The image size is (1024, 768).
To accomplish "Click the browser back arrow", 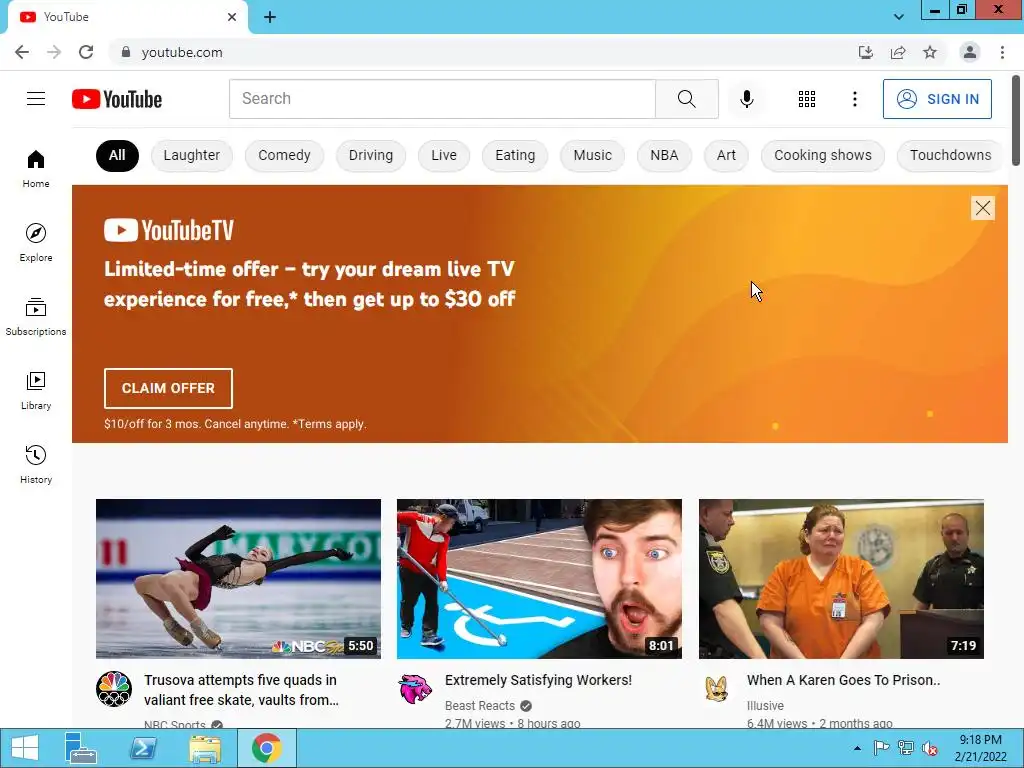I will 22,52.
